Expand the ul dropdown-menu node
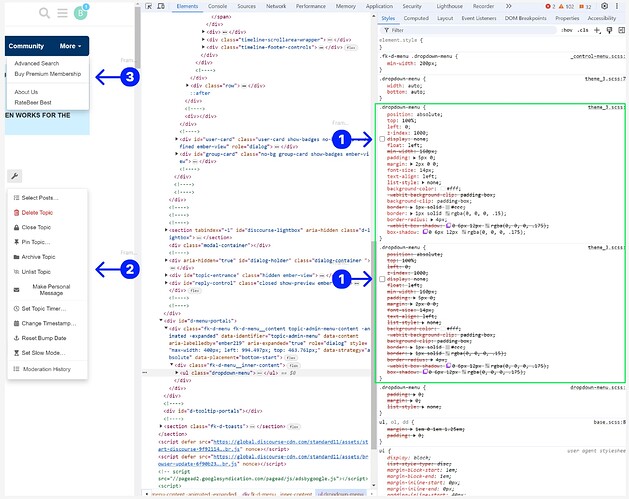The width and height of the screenshot is (629, 499). click(x=177, y=373)
